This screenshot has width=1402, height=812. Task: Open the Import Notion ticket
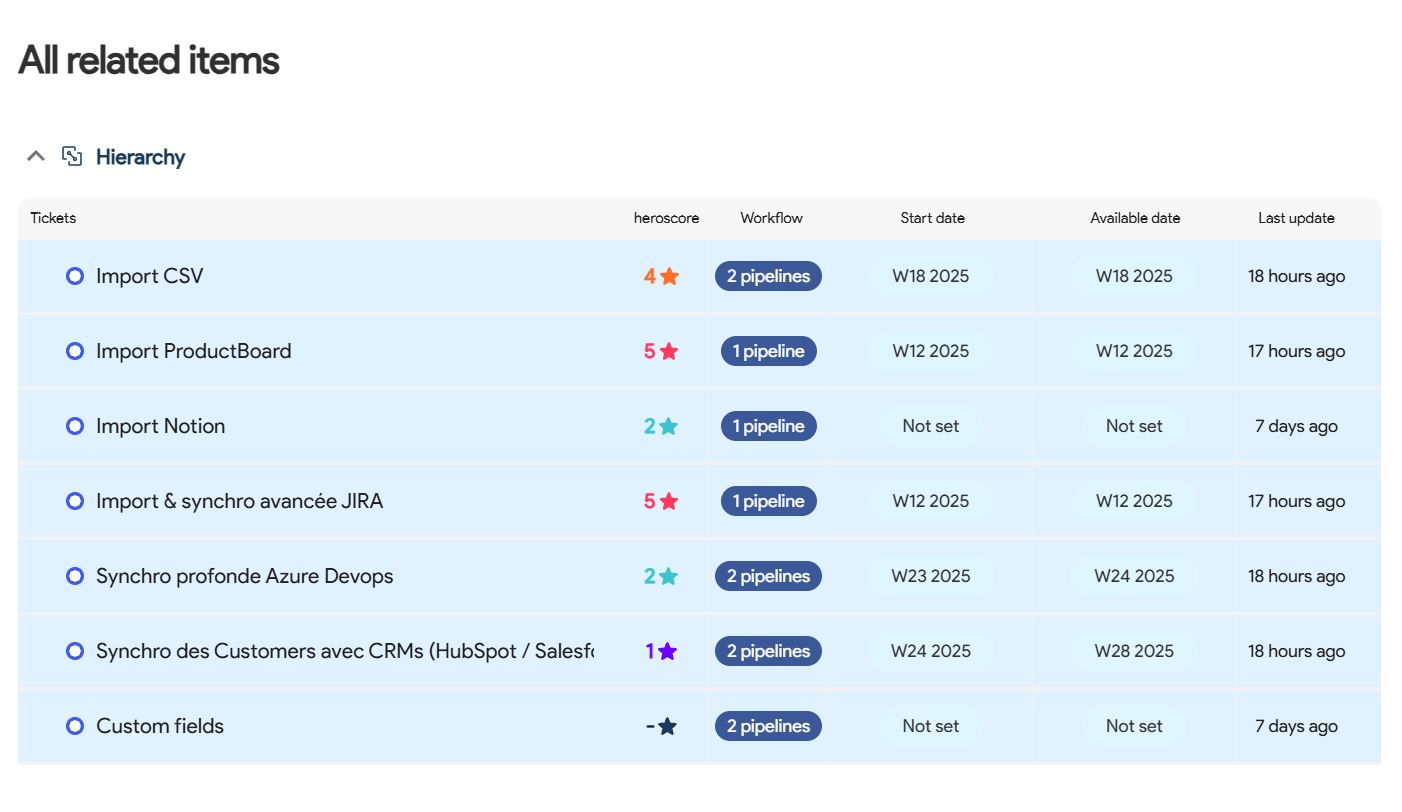click(161, 426)
